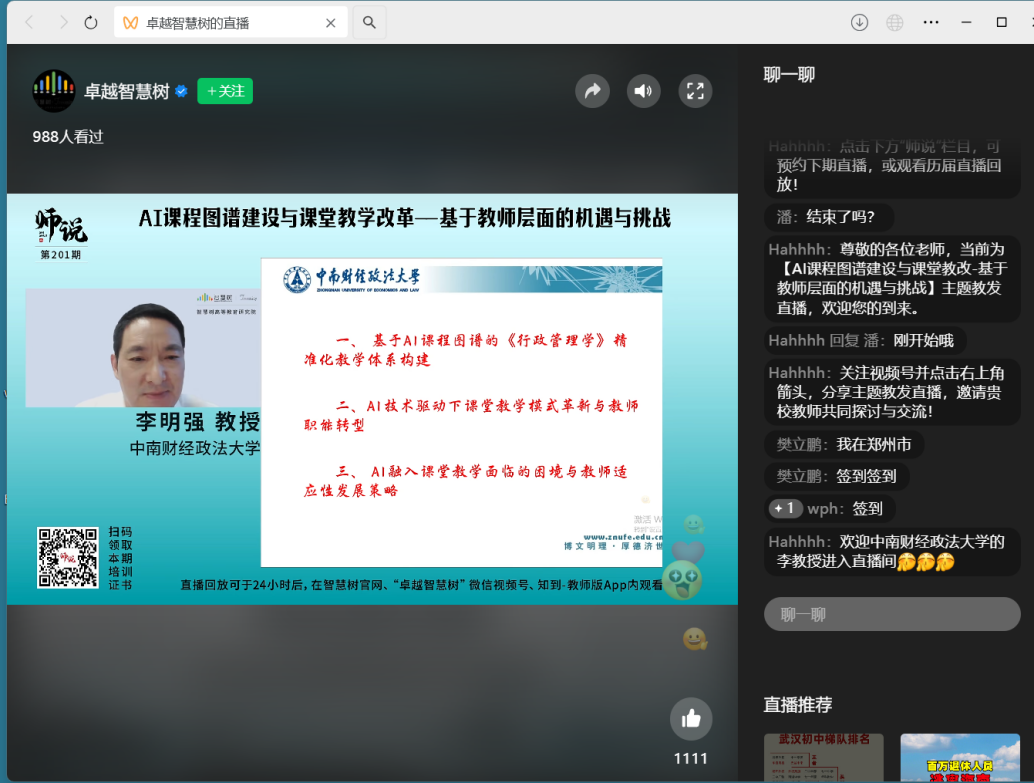
Task: Click the browser forward arrow
Action: pos(62,22)
